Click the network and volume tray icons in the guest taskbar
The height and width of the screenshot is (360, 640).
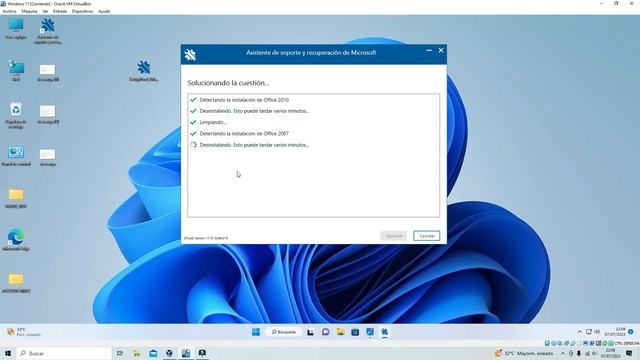coord(593,332)
